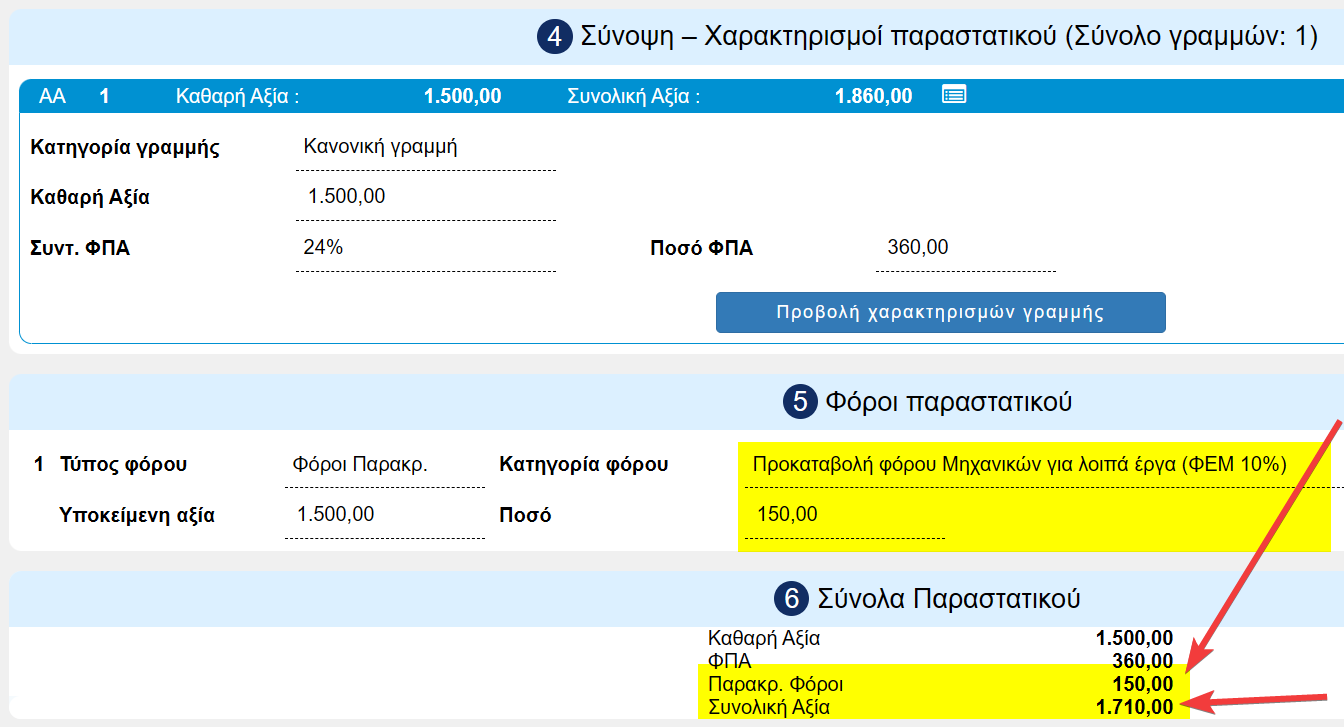Screen dimensions: 1344x727
Task: Click the number 6 section badge
Action: pos(790,599)
